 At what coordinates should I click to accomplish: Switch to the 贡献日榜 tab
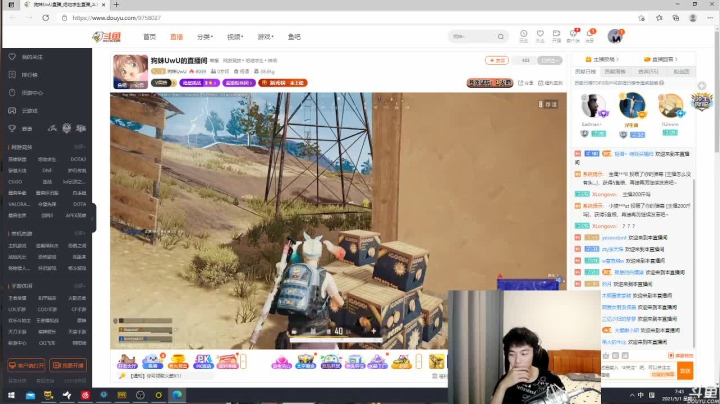pos(585,72)
